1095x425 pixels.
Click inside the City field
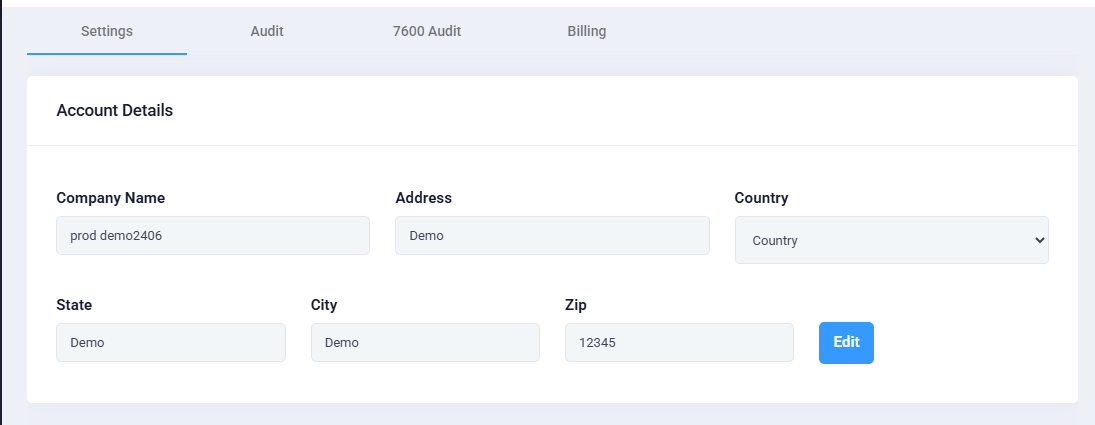point(425,343)
